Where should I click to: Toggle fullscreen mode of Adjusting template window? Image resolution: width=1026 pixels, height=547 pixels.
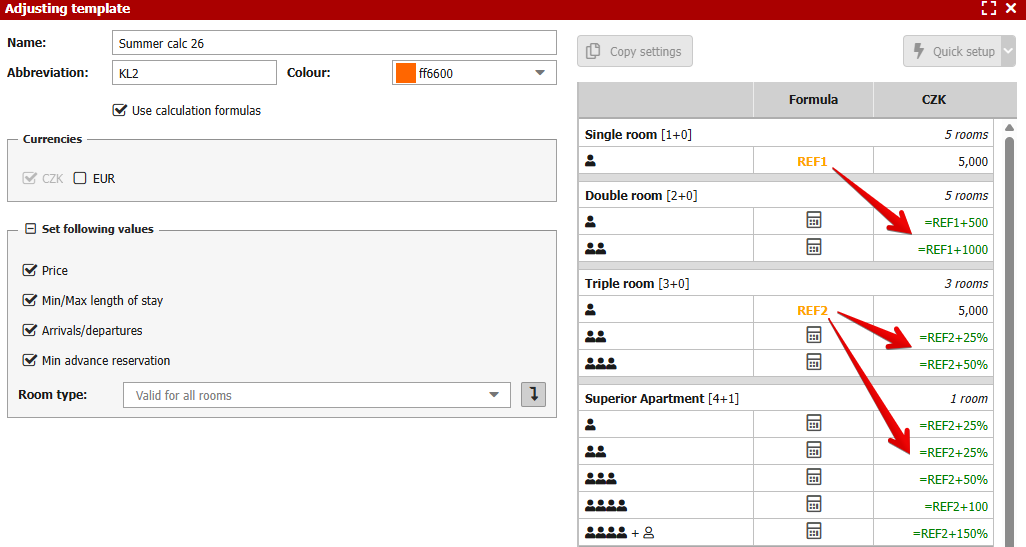[x=989, y=9]
